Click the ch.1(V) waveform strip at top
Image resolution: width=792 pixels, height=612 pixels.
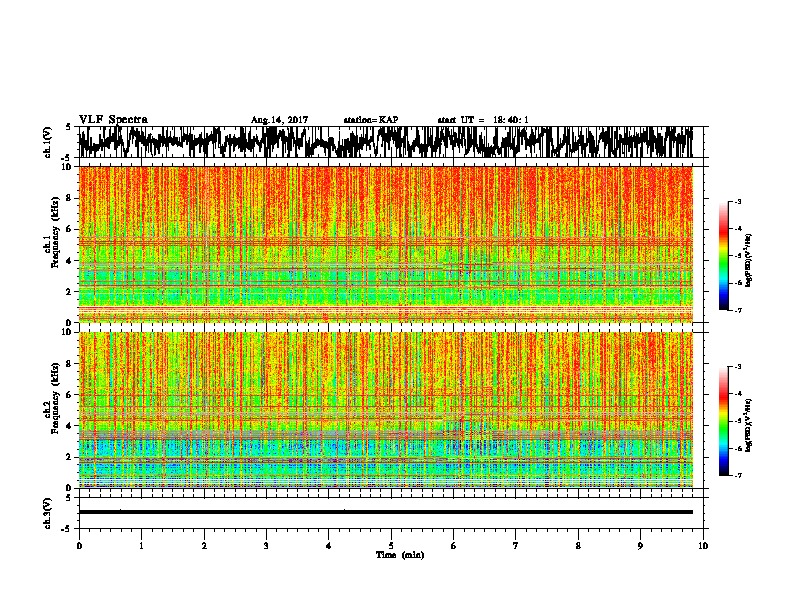390,142
